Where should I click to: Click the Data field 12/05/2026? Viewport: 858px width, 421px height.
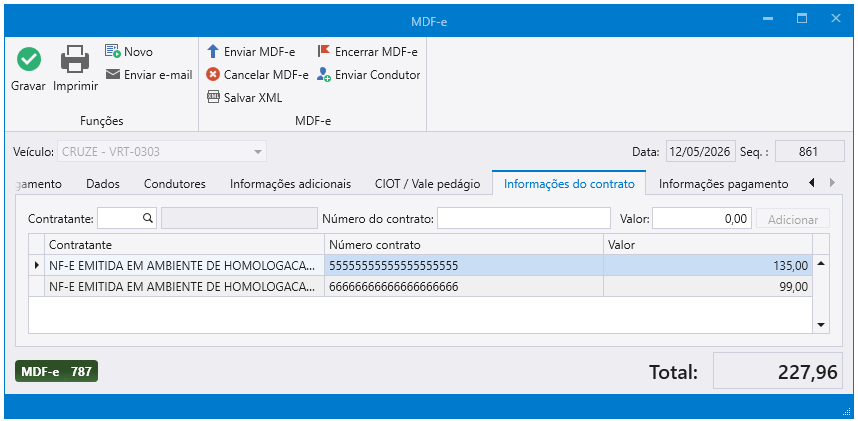coord(701,152)
